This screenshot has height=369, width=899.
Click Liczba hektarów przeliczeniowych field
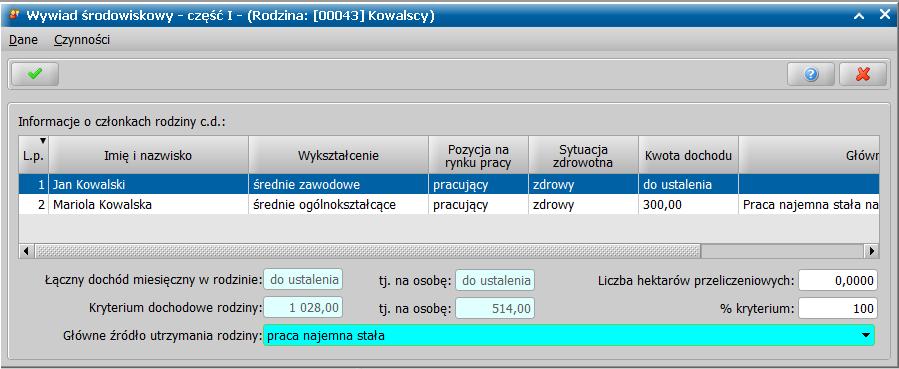pos(838,280)
